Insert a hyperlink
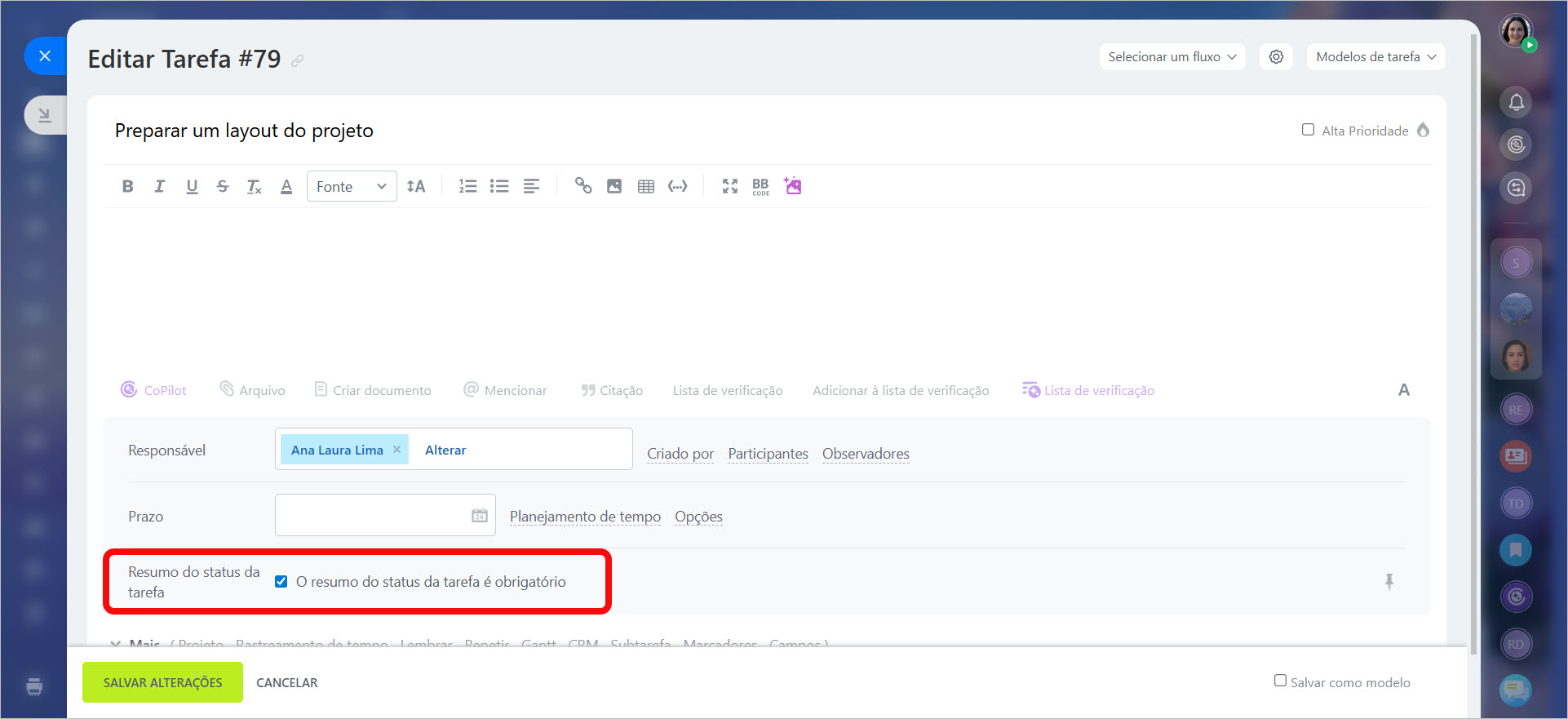1568x719 pixels. coord(583,185)
